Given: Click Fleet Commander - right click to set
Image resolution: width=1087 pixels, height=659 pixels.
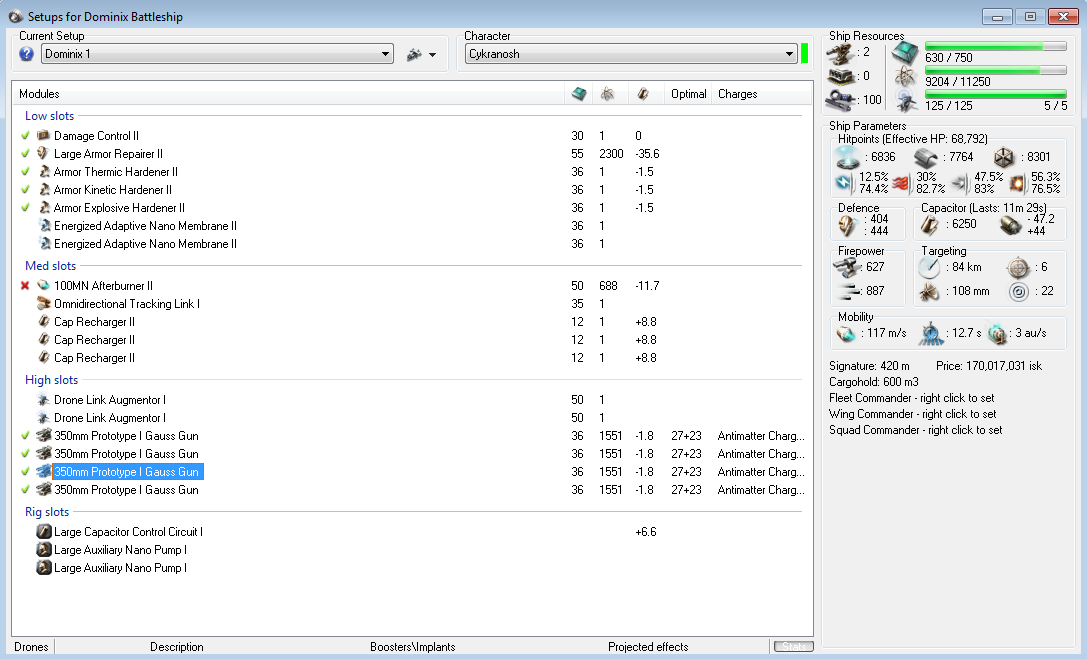Looking at the screenshot, I should pyautogui.click(x=912, y=398).
